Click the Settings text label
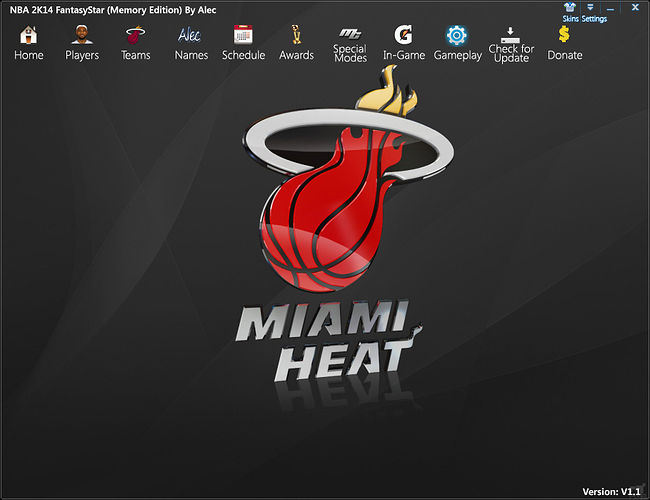Screen dimensions: 650x500 (595, 19)
